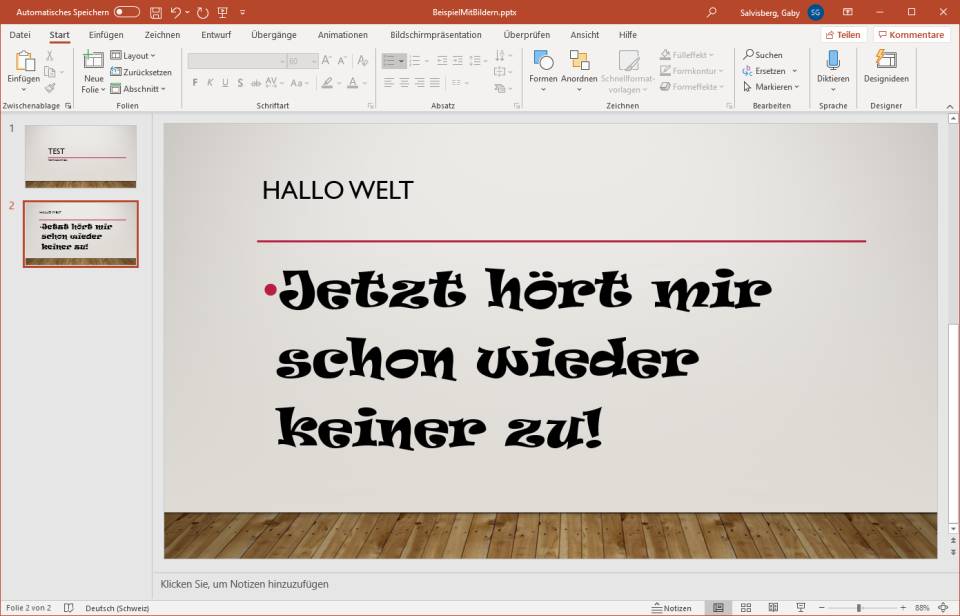
Task: Switch to the Überprüfen tab
Action: (x=527, y=35)
